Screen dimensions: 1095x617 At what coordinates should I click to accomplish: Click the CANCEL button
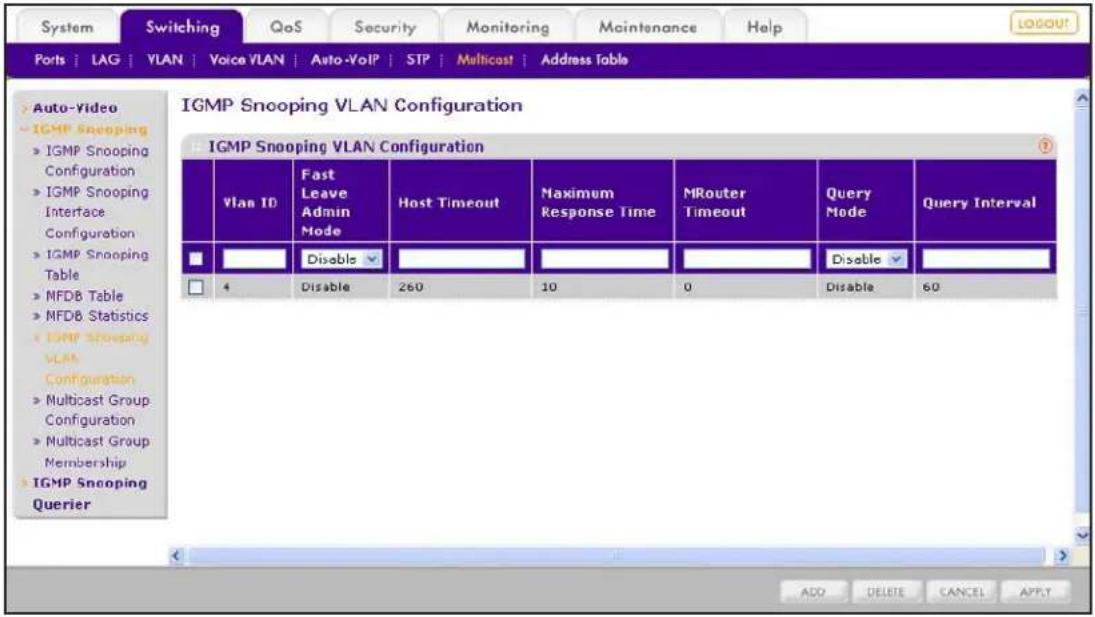(961, 592)
